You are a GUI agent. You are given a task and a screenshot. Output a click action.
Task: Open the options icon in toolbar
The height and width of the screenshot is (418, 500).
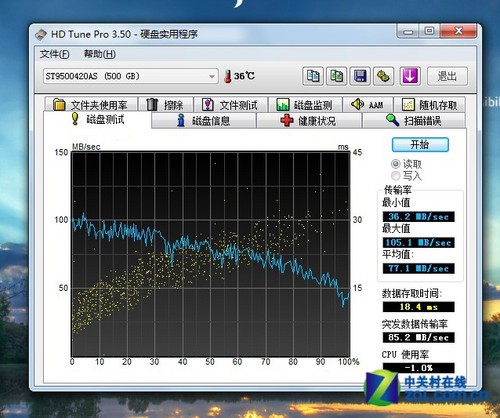click(x=383, y=76)
